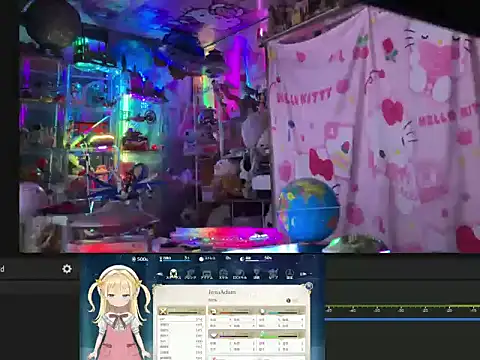Select the orange-bar skill section icon
This screenshot has height=360, width=480.
click(213, 312)
